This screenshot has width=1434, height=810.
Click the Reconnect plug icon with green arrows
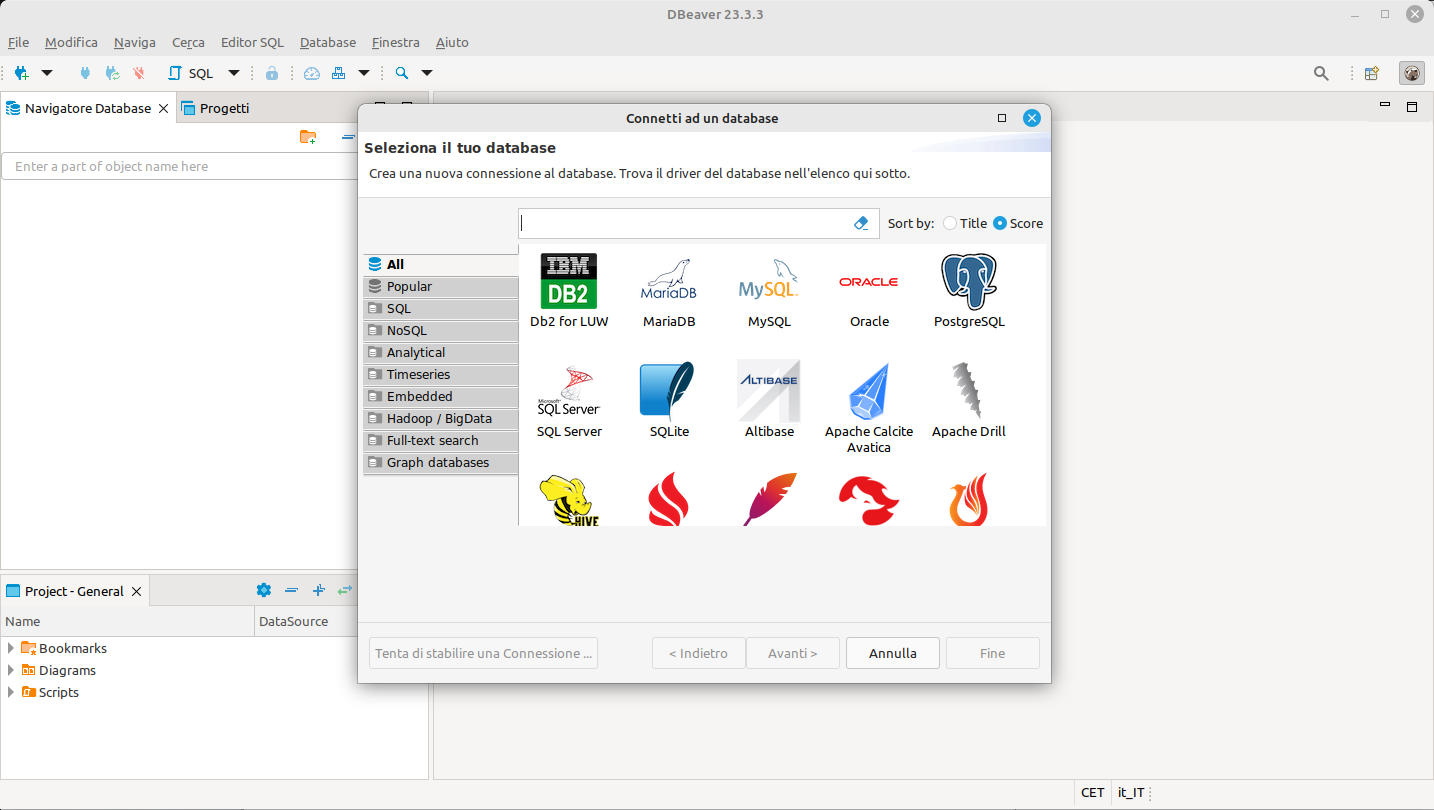pyautogui.click(x=112, y=73)
